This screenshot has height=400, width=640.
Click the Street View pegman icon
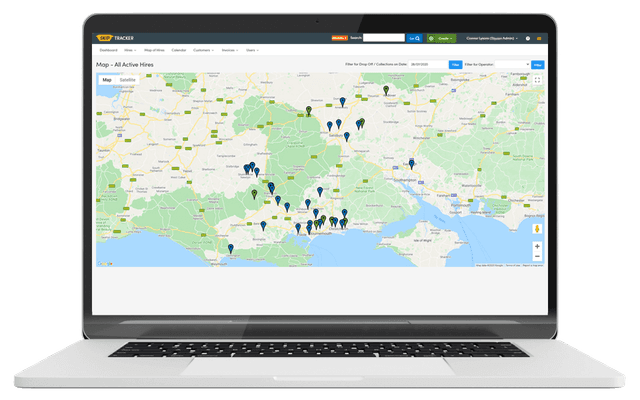[537, 226]
